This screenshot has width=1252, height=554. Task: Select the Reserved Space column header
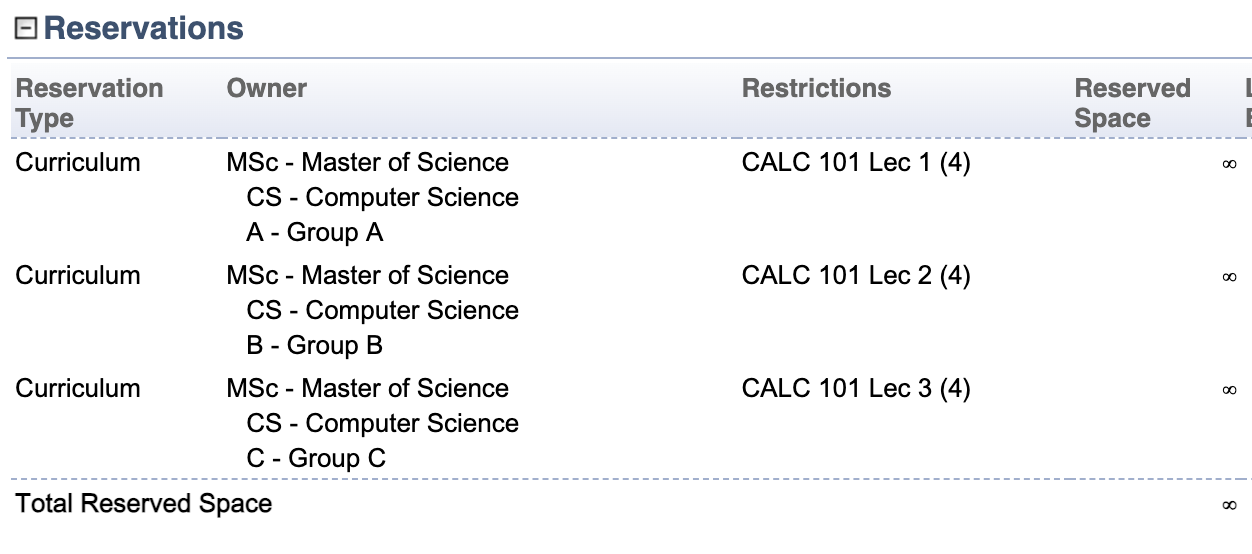coord(1132,103)
